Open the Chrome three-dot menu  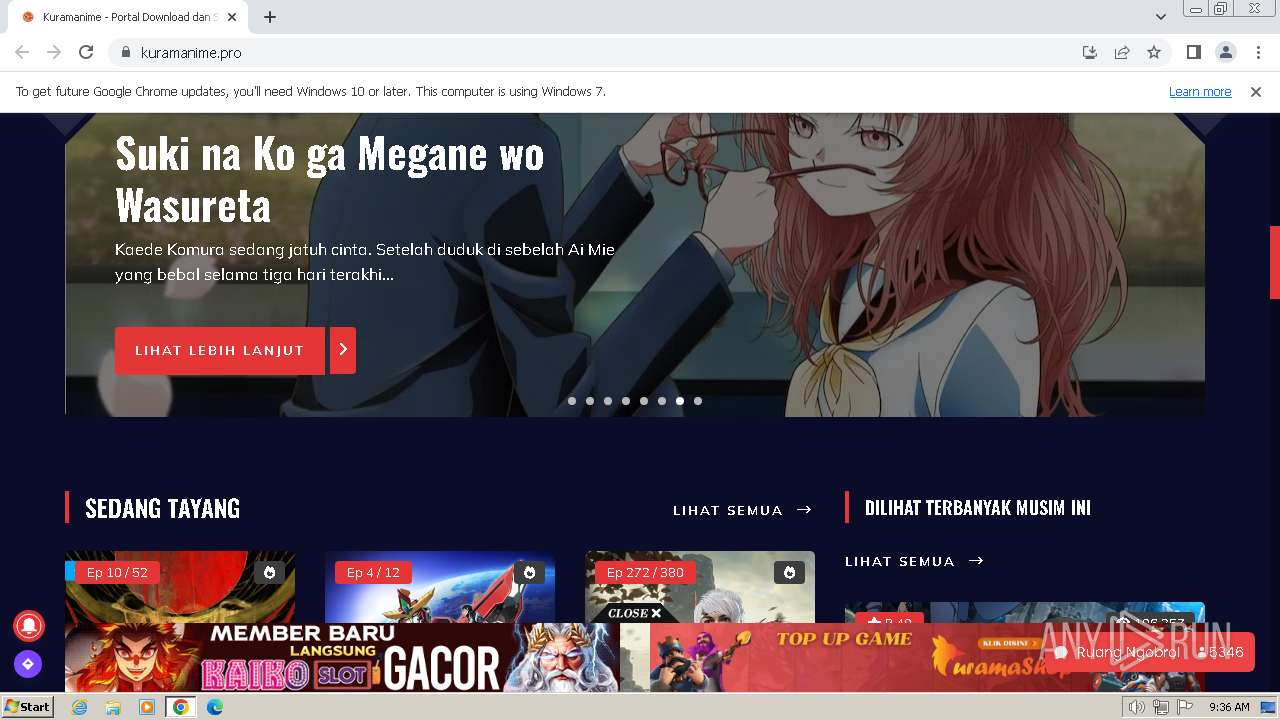click(1257, 52)
